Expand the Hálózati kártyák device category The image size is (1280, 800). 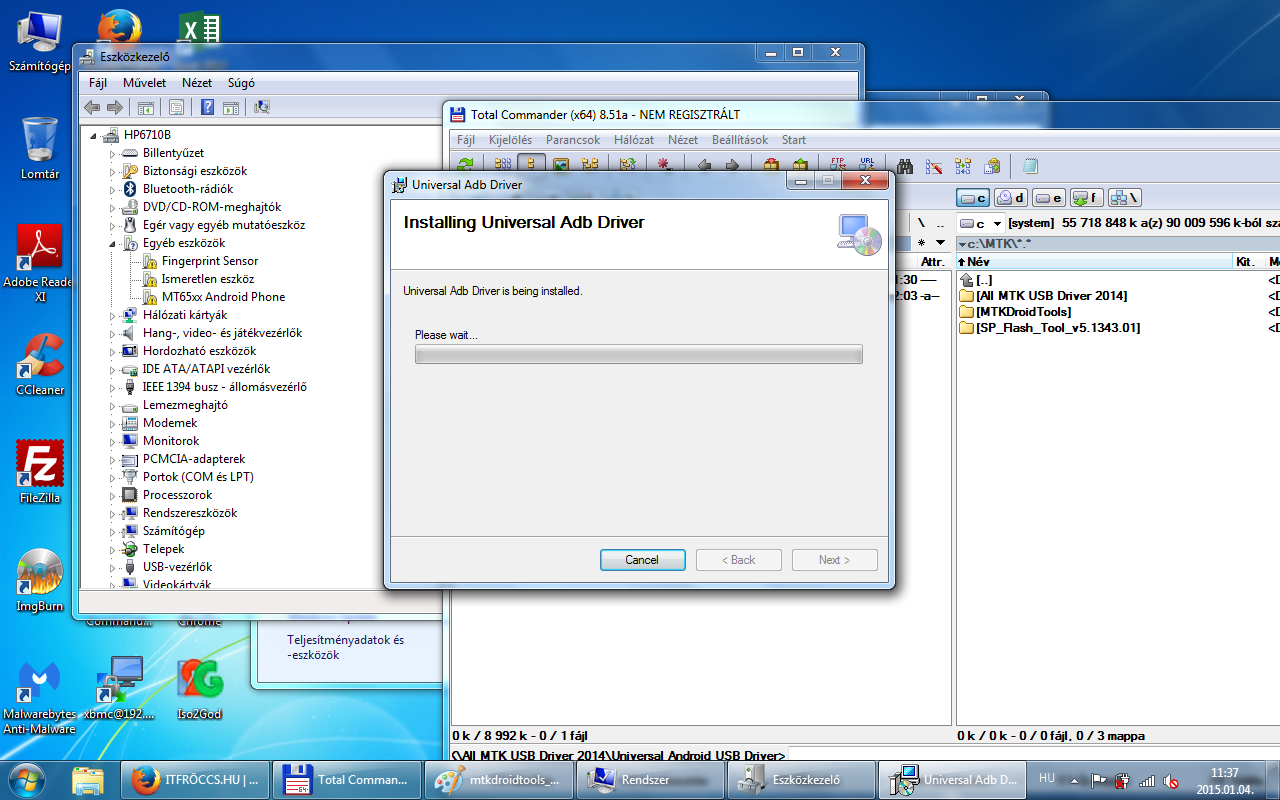(112, 315)
